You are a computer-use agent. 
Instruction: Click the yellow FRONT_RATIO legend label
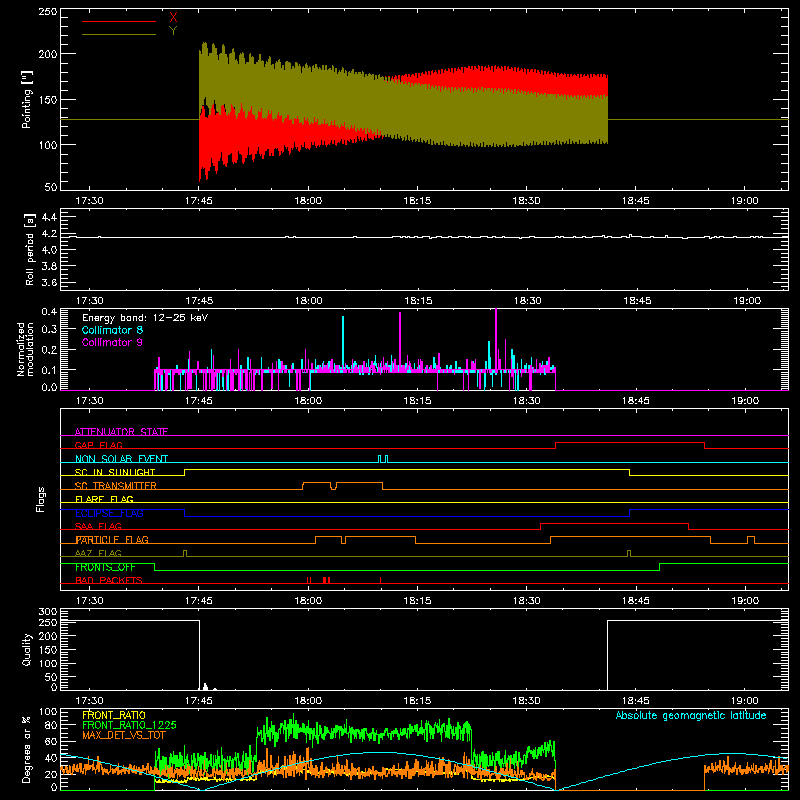(x=114, y=715)
